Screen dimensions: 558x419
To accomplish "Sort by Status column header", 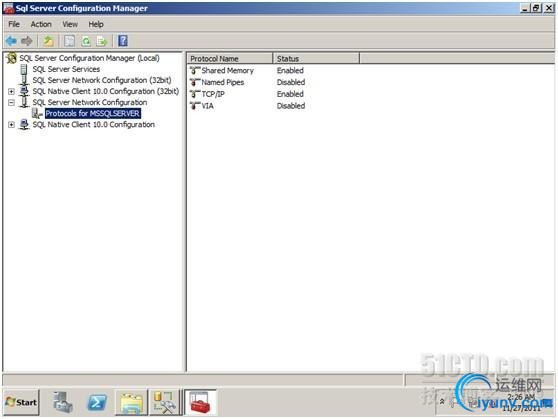I will pyautogui.click(x=316, y=58).
